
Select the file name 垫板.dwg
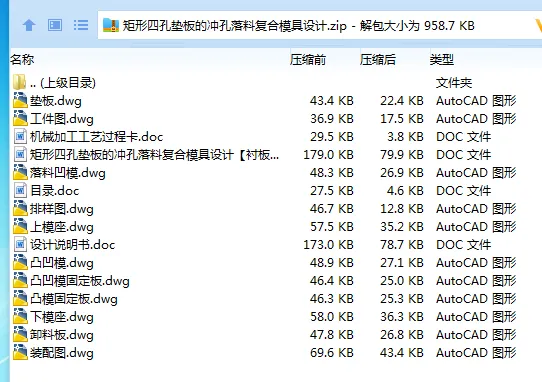(56, 101)
